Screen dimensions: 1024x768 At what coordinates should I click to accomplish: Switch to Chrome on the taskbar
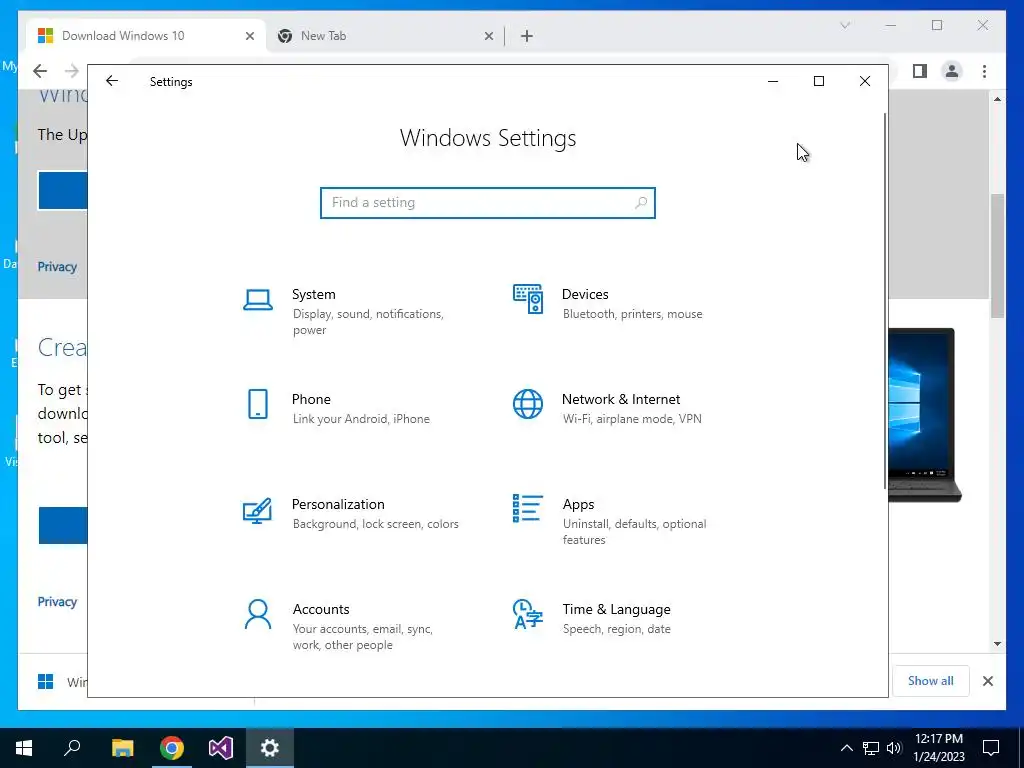pos(172,748)
